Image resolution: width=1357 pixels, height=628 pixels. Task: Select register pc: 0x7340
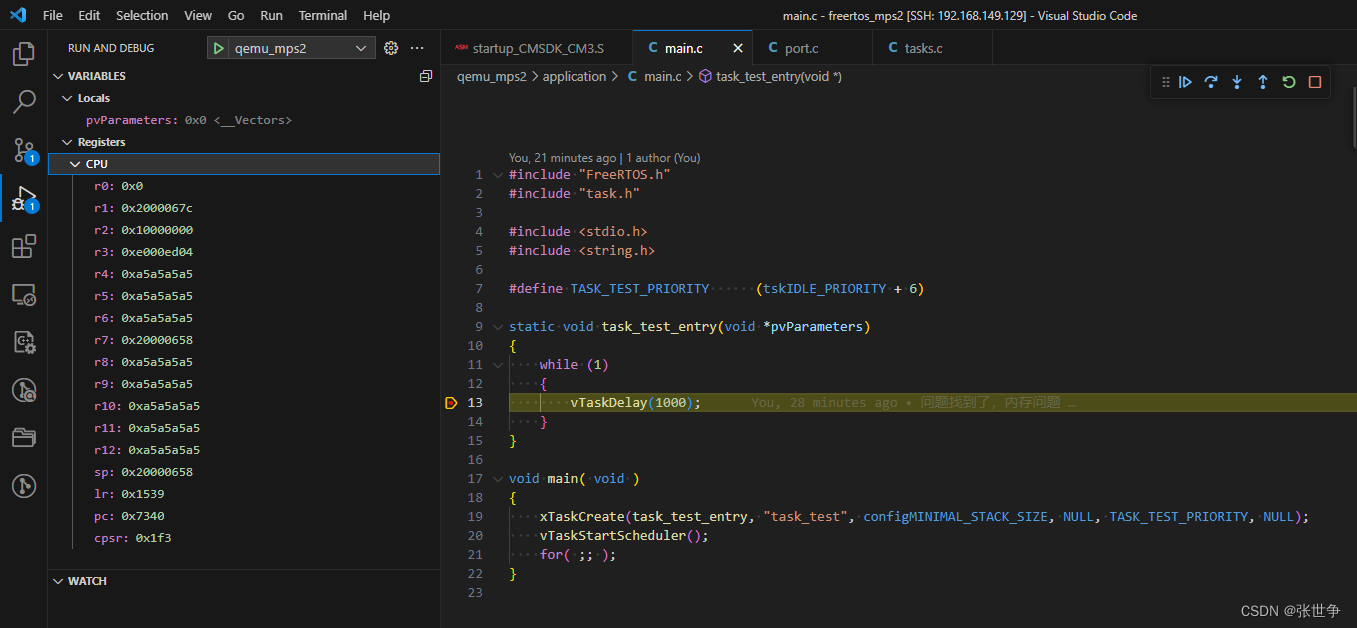(x=243, y=516)
